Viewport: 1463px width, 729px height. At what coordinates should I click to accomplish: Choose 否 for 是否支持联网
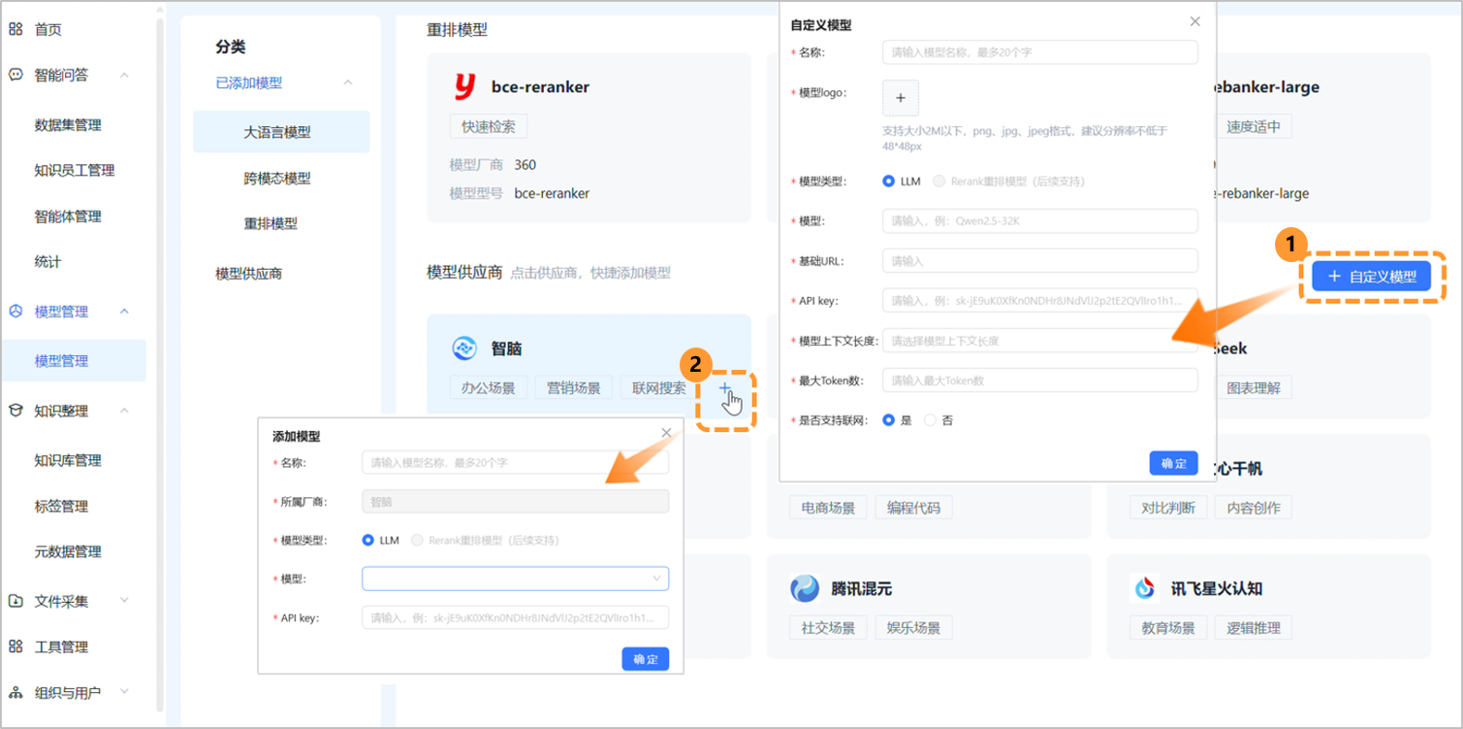(x=929, y=420)
